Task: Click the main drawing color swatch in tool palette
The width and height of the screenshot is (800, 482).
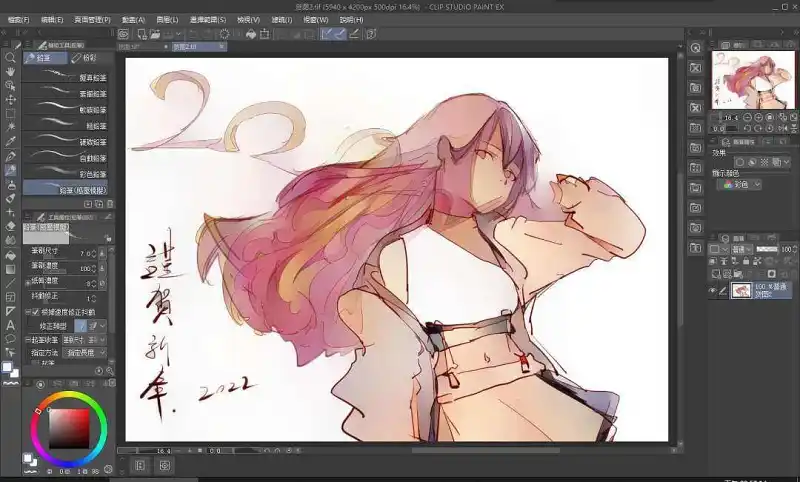Action: 7,367
